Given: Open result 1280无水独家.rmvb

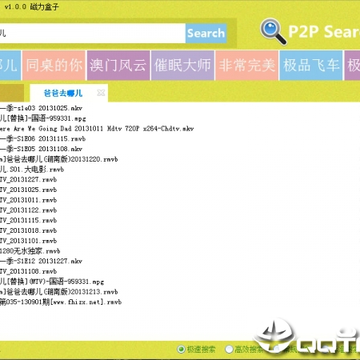Looking at the screenshot, I should (x=30, y=251).
